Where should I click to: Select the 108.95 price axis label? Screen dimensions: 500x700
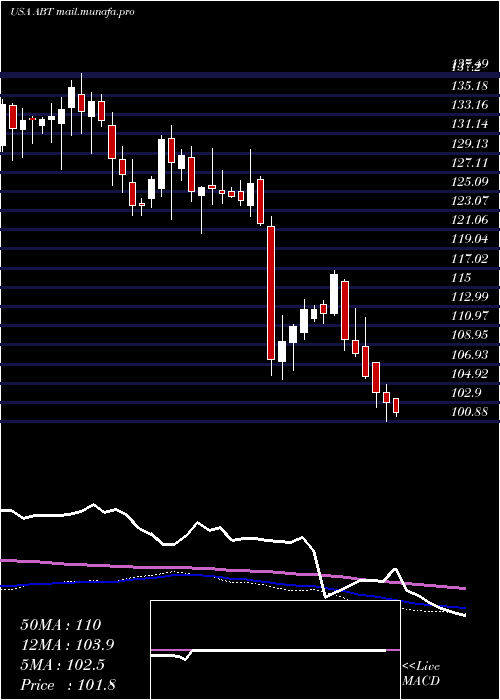click(x=470, y=335)
